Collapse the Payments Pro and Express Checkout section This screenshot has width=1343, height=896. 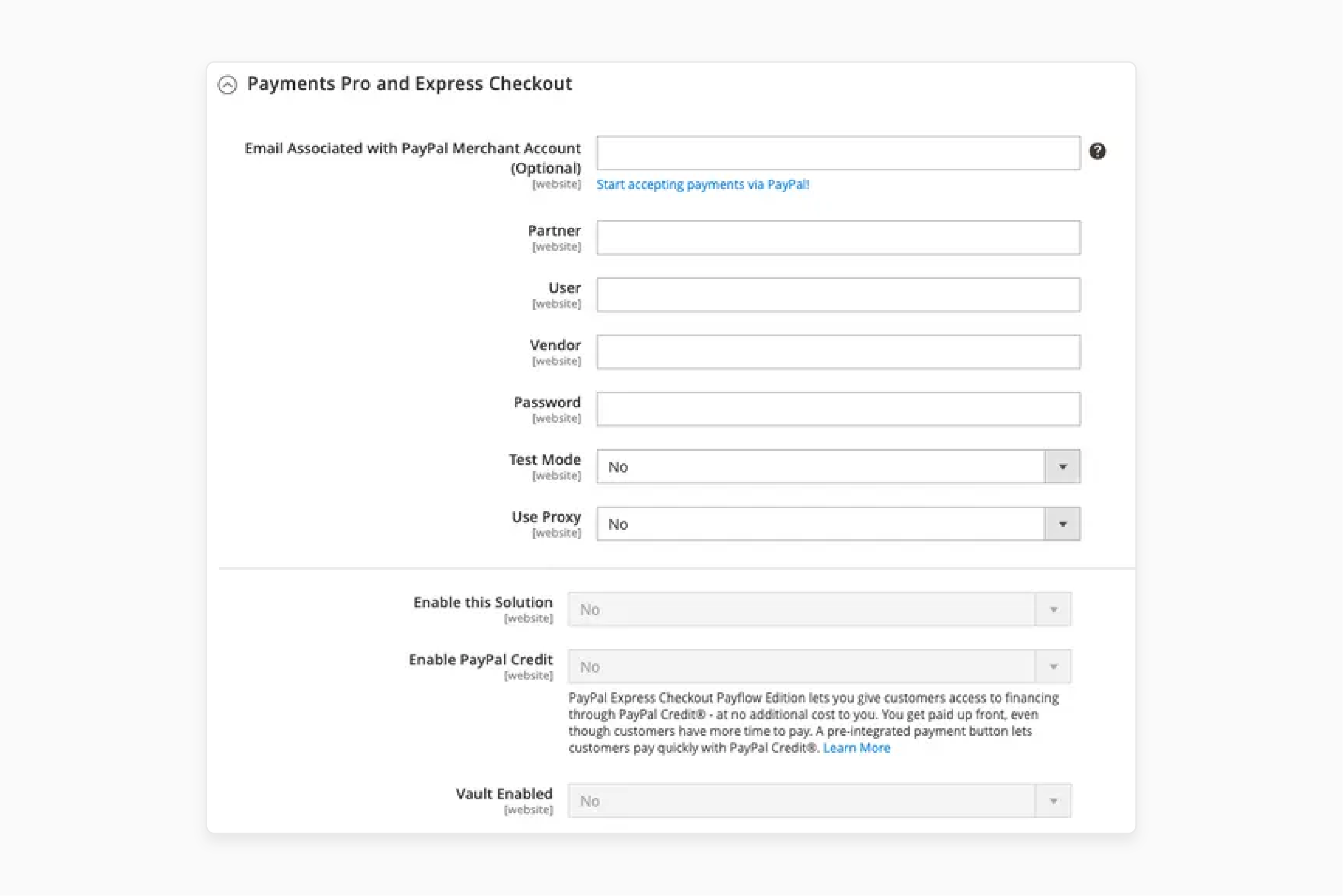(228, 85)
